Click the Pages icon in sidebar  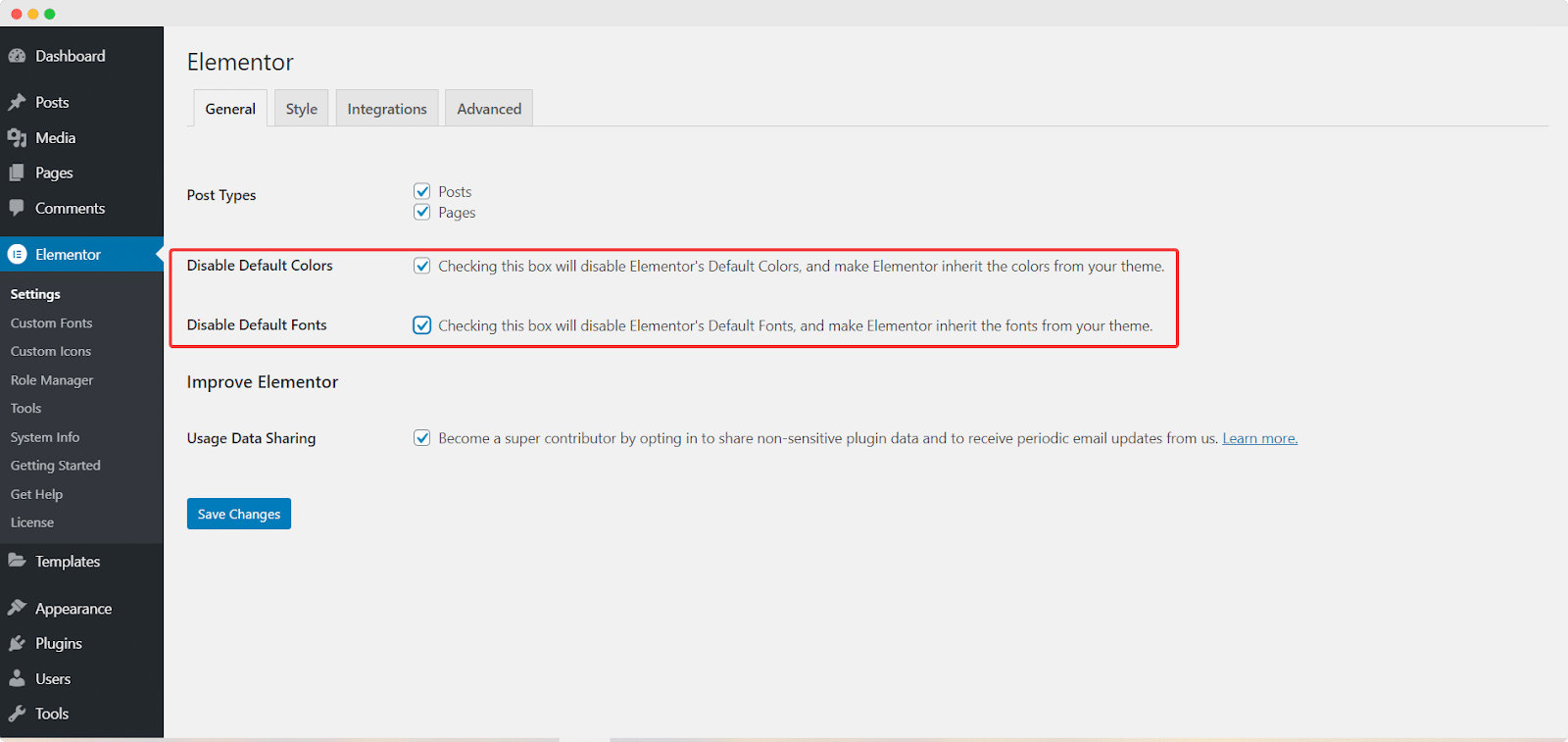(x=17, y=173)
